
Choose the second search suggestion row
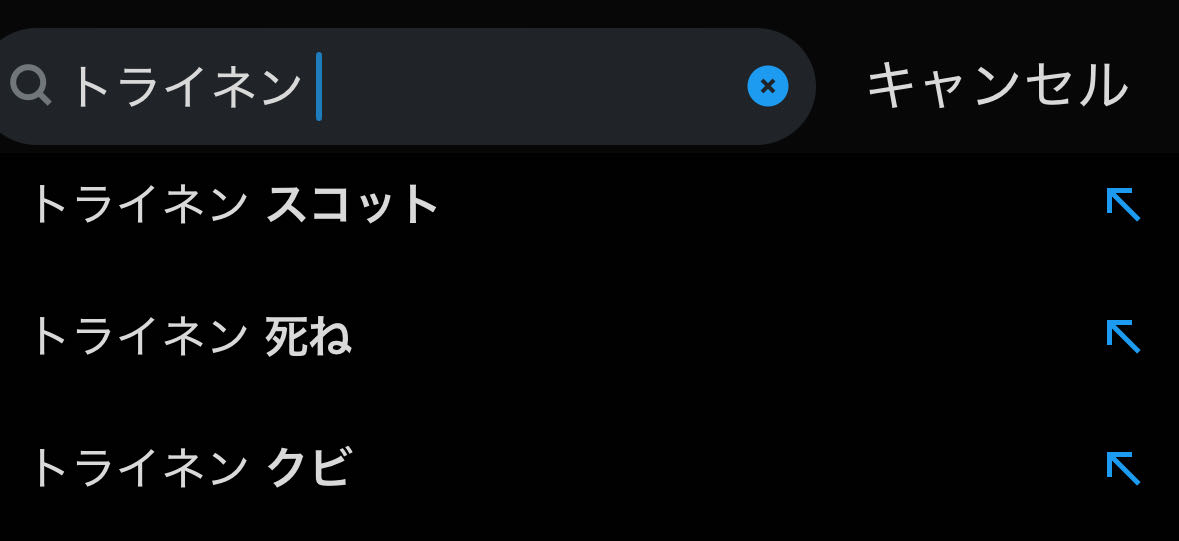tap(190, 337)
